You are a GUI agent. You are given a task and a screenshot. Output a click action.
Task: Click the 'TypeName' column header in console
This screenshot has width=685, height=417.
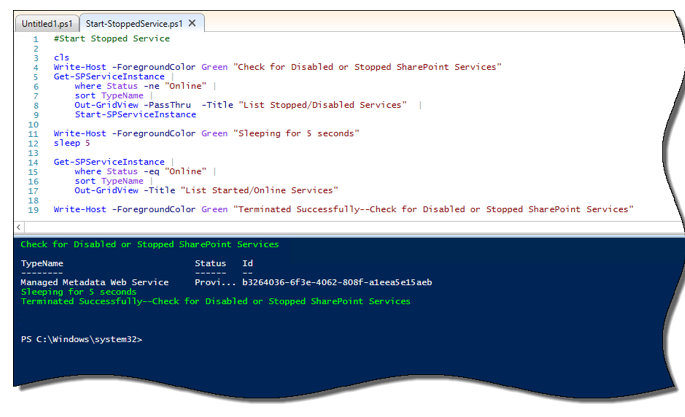tap(42, 263)
